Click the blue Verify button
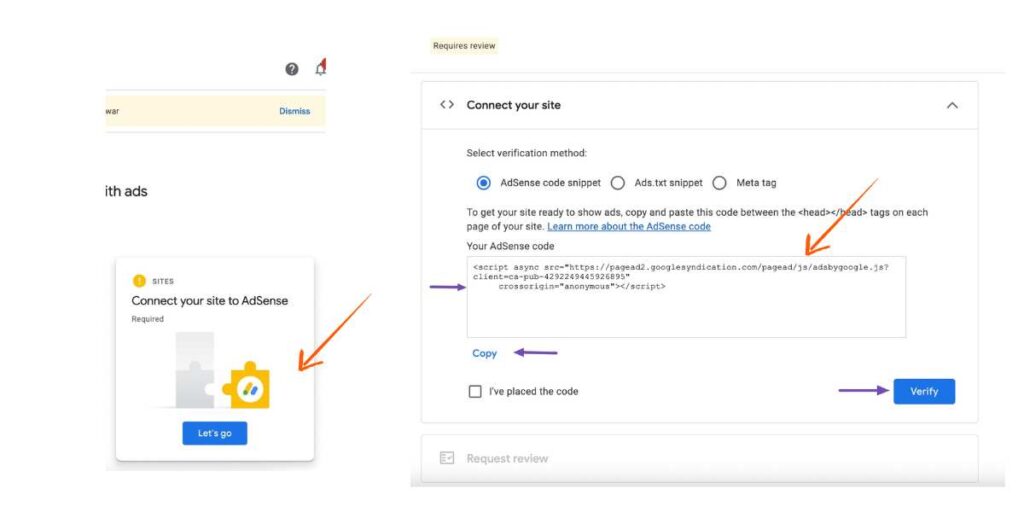The height and width of the screenshot is (512, 1024). coord(924,391)
